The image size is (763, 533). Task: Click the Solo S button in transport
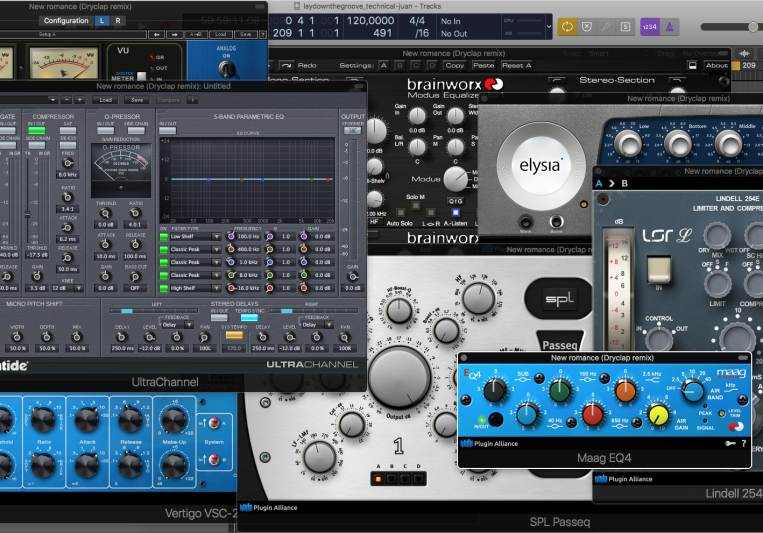(x=626, y=27)
